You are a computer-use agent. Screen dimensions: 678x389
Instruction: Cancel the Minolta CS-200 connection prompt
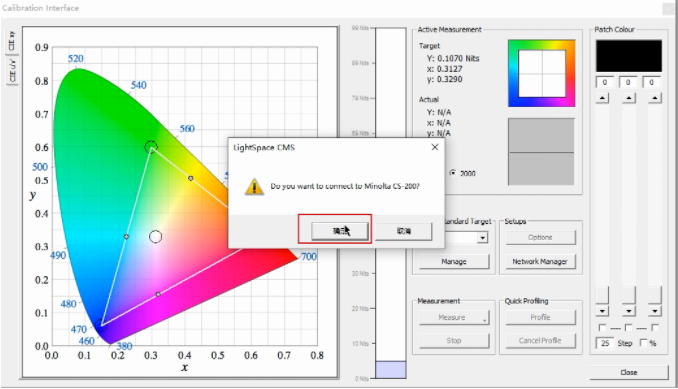click(403, 231)
